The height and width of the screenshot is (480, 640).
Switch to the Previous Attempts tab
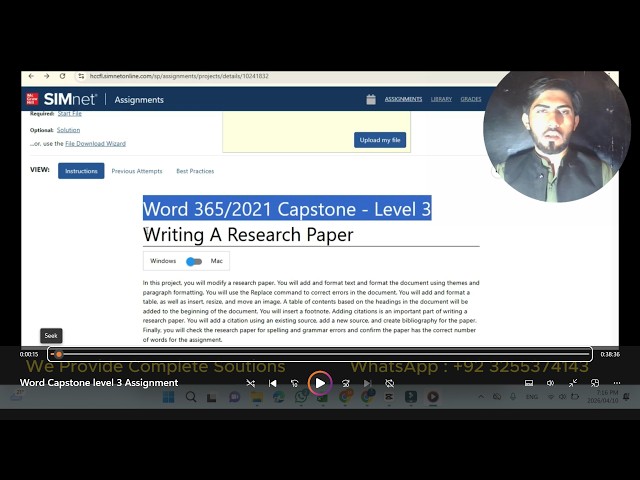[137, 171]
